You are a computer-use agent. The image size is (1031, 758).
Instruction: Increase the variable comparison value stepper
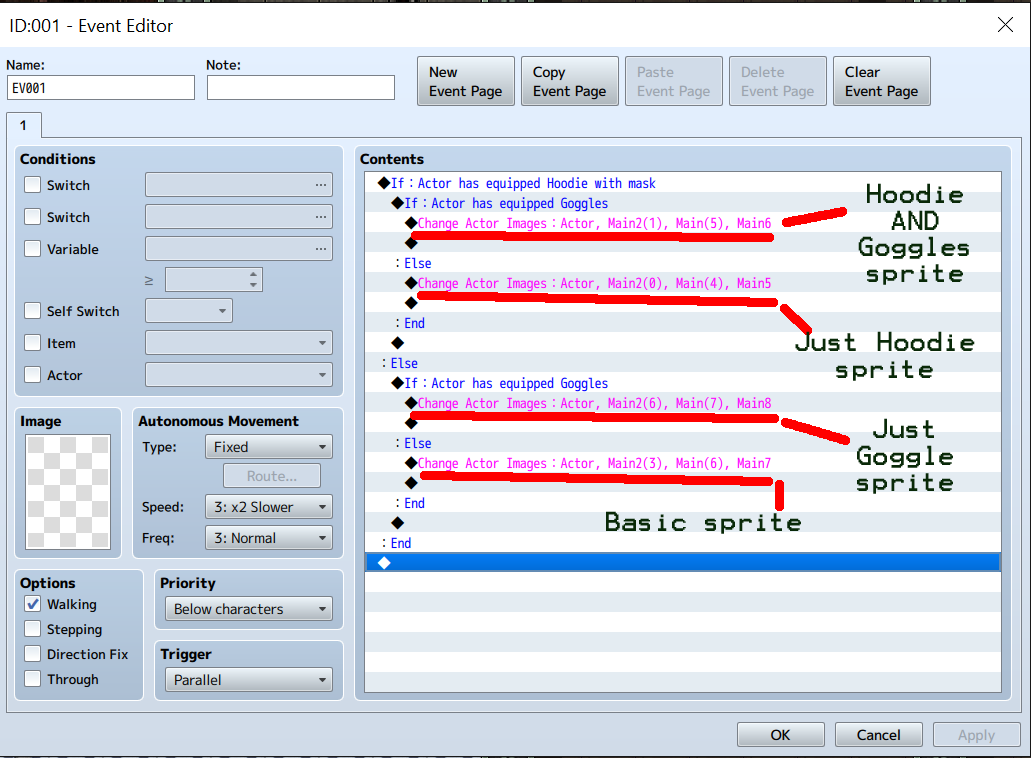coord(253,274)
